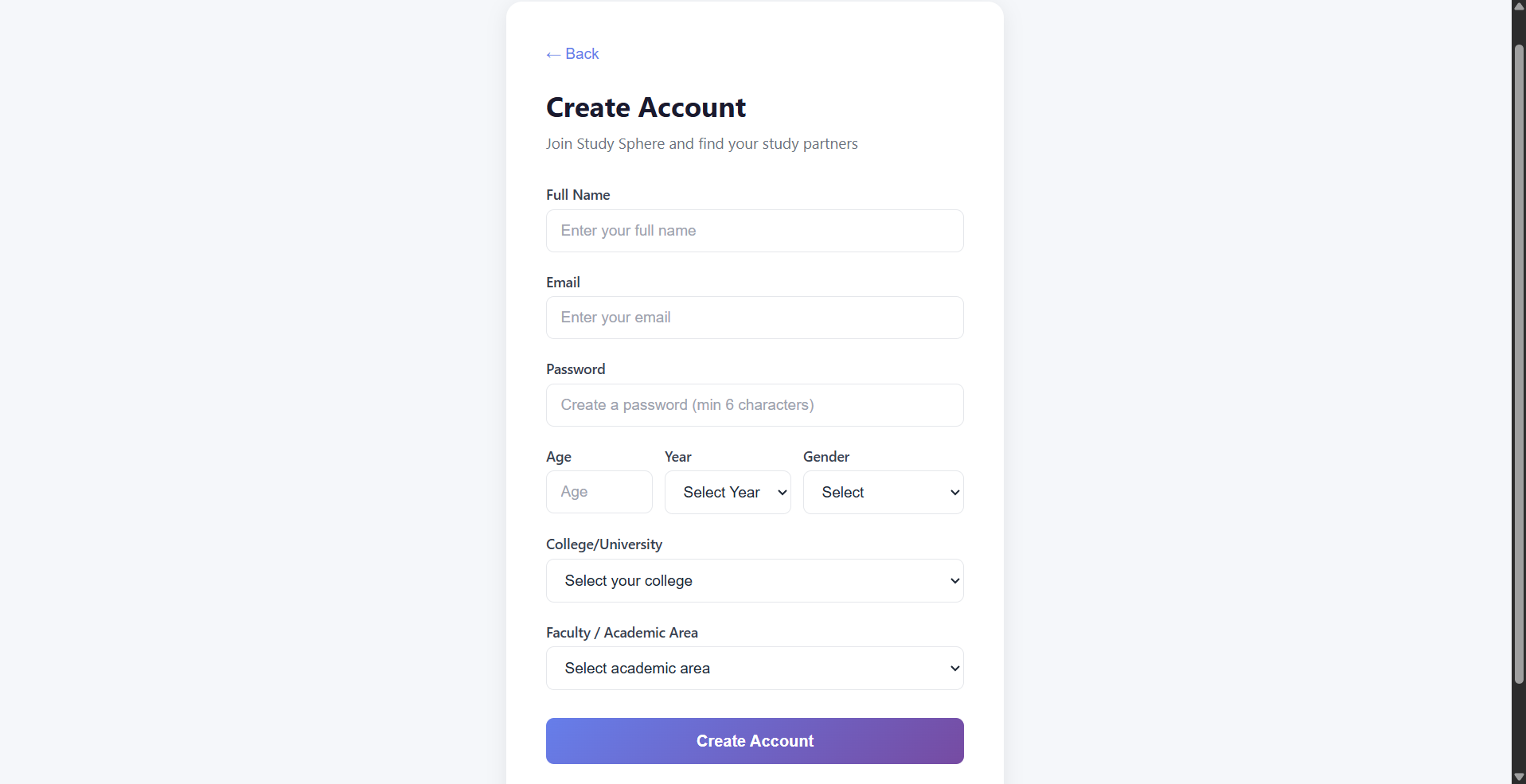Image resolution: width=1526 pixels, height=784 pixels.
Task: Select the Password input field
Action: click(755, 405)
